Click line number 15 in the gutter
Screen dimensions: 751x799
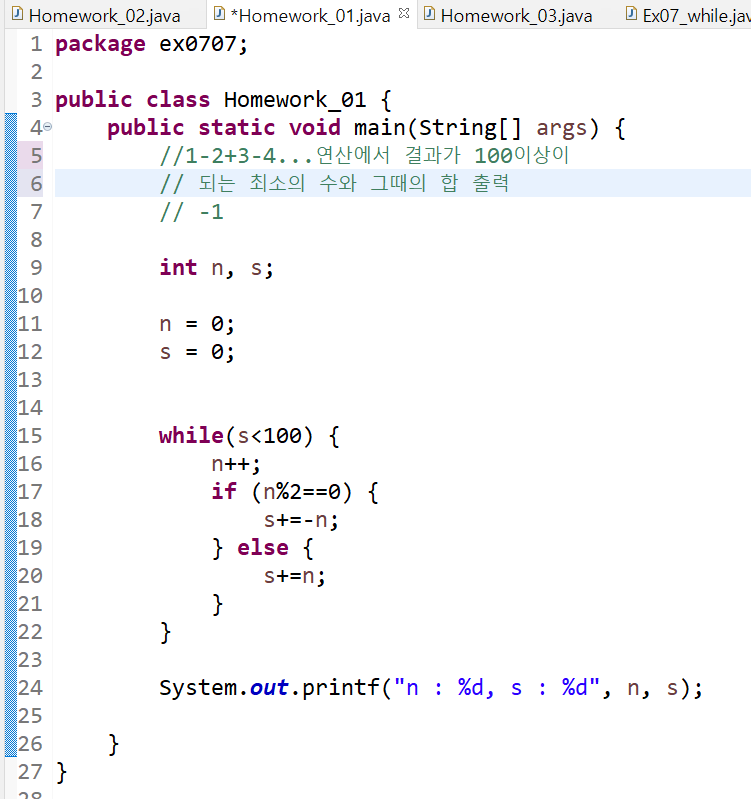point(30,436)
